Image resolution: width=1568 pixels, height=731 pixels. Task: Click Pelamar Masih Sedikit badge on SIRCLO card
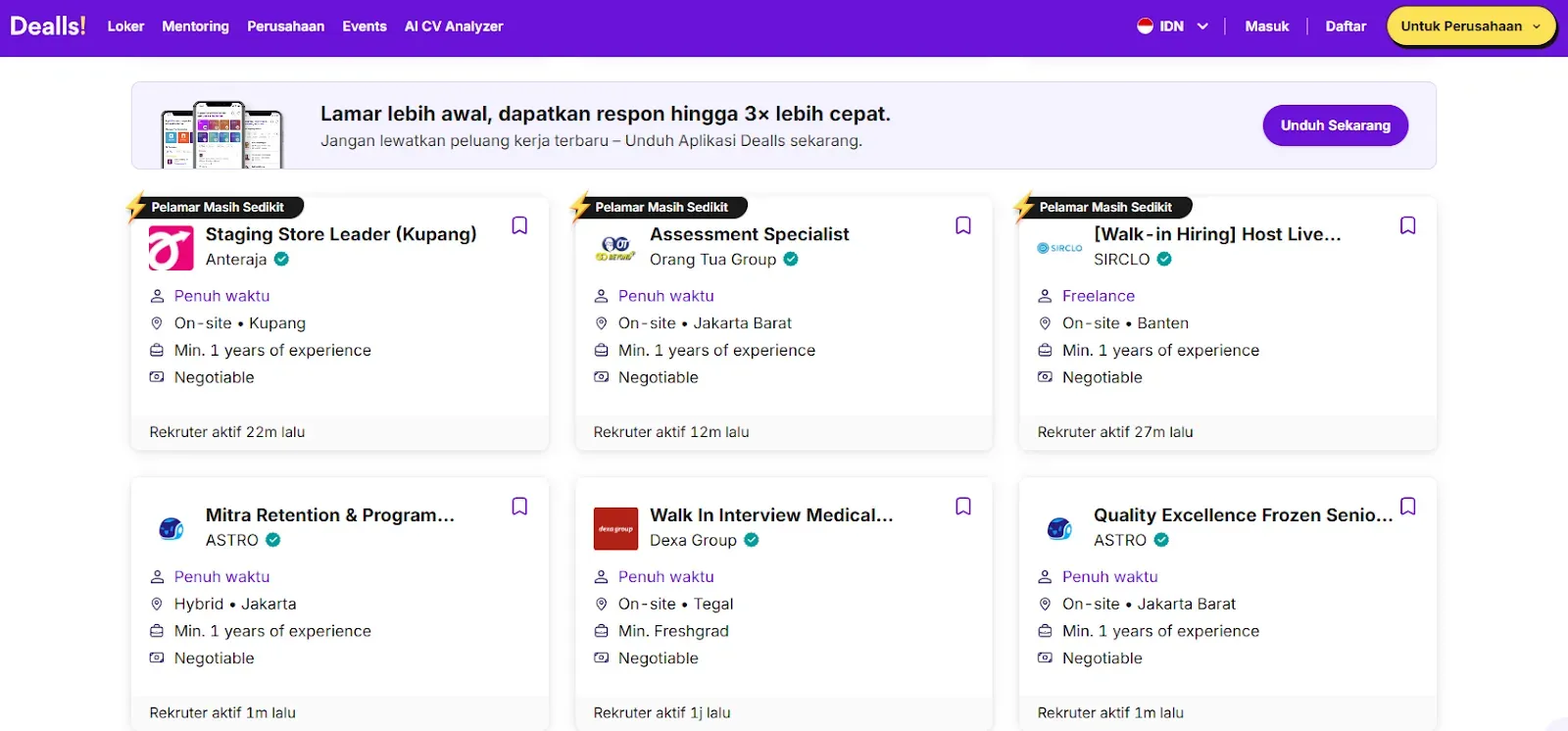(x=1105, y=207)
